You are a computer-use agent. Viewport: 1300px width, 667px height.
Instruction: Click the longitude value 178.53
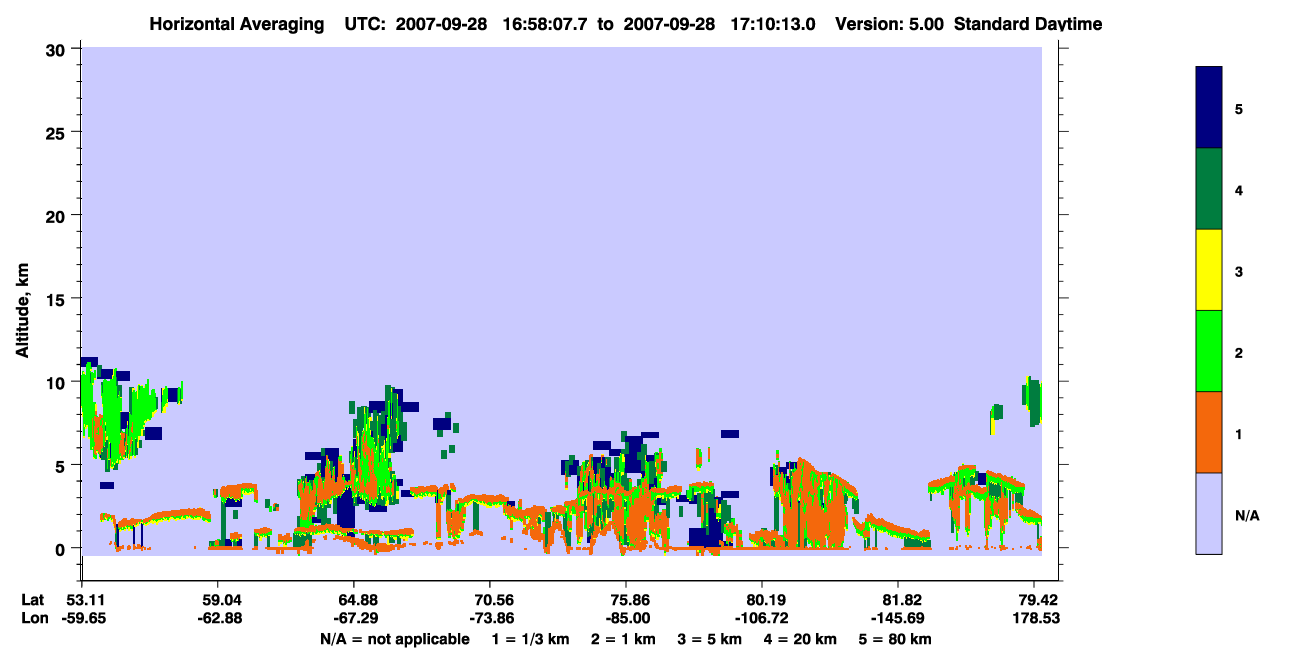[x=1034, y=618]
